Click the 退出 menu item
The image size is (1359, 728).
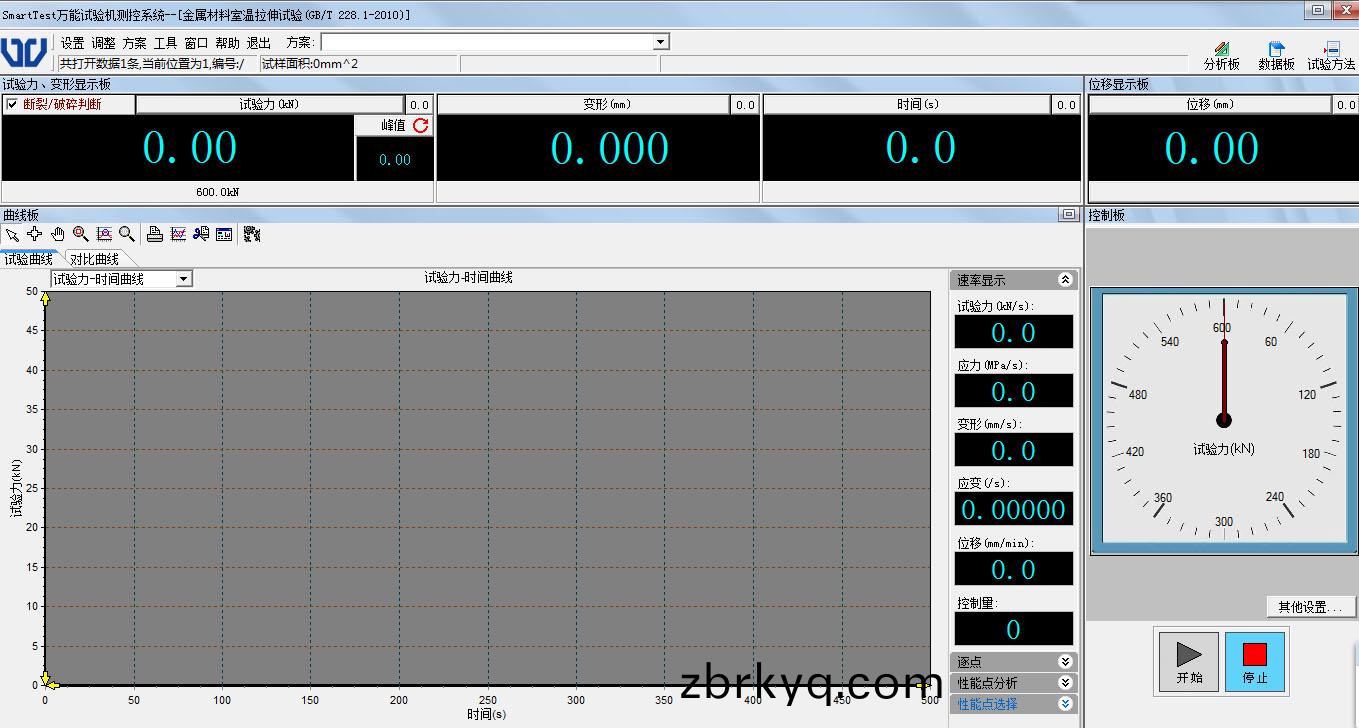click(x=259, y=43)
